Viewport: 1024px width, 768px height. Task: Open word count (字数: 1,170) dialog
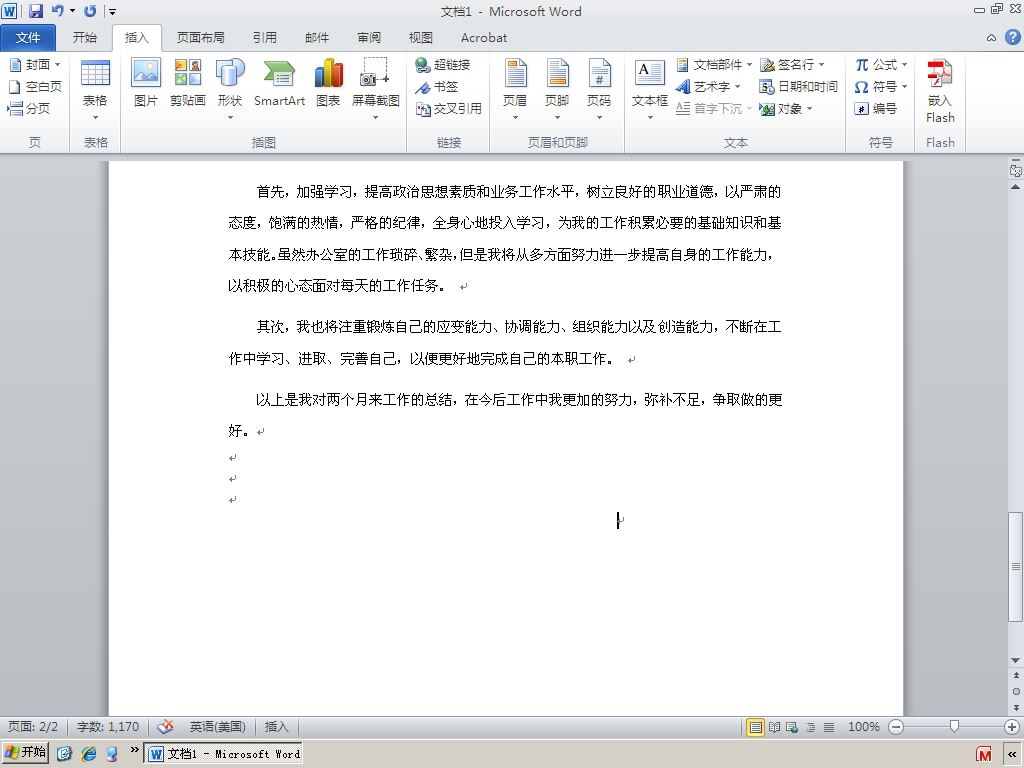108,726
